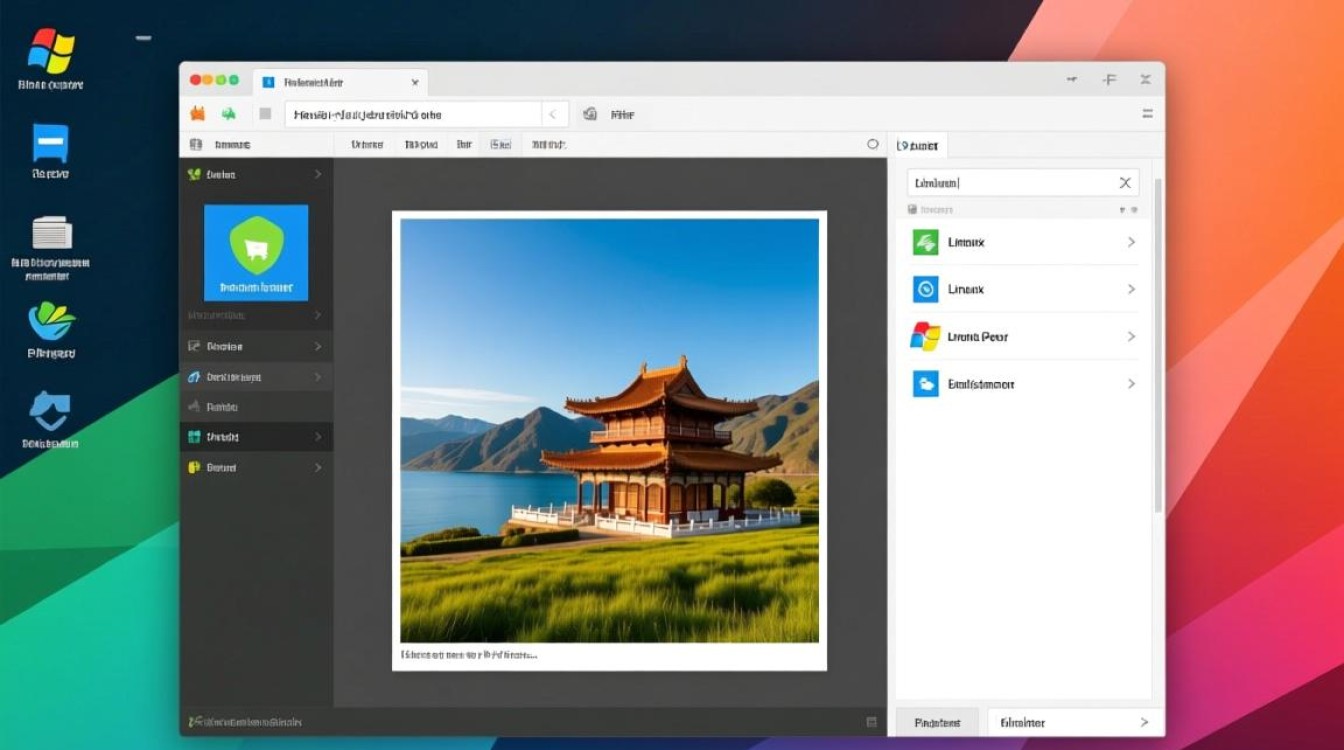Select the green Linux icon in the list
The width and height of the screenshot is (1344, 750).
(x=925, y=242)
